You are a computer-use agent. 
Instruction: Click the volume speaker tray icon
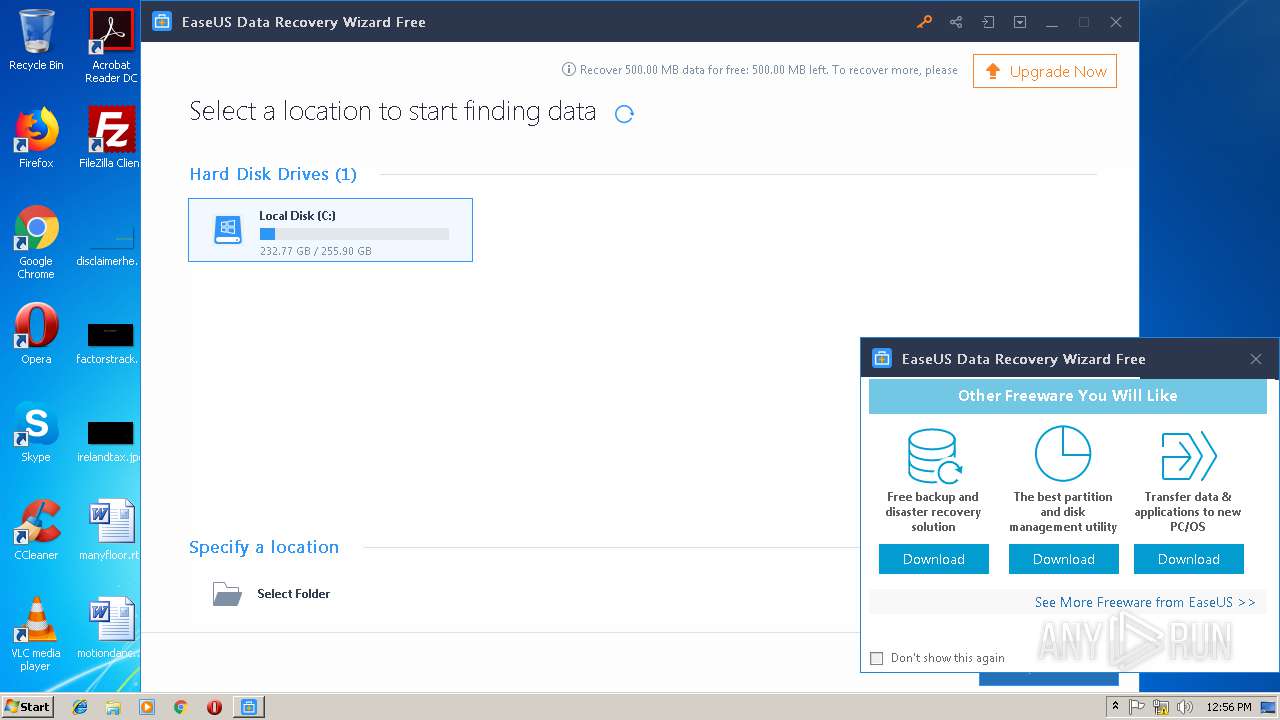click(1185, 707)
